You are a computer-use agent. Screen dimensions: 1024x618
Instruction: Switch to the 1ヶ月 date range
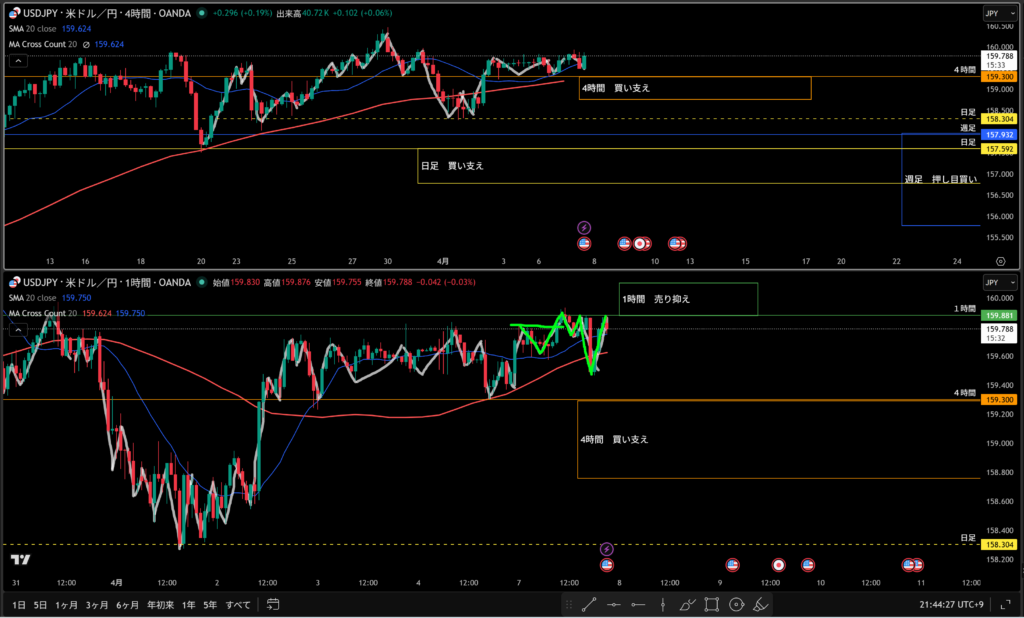tap(66, 604)
